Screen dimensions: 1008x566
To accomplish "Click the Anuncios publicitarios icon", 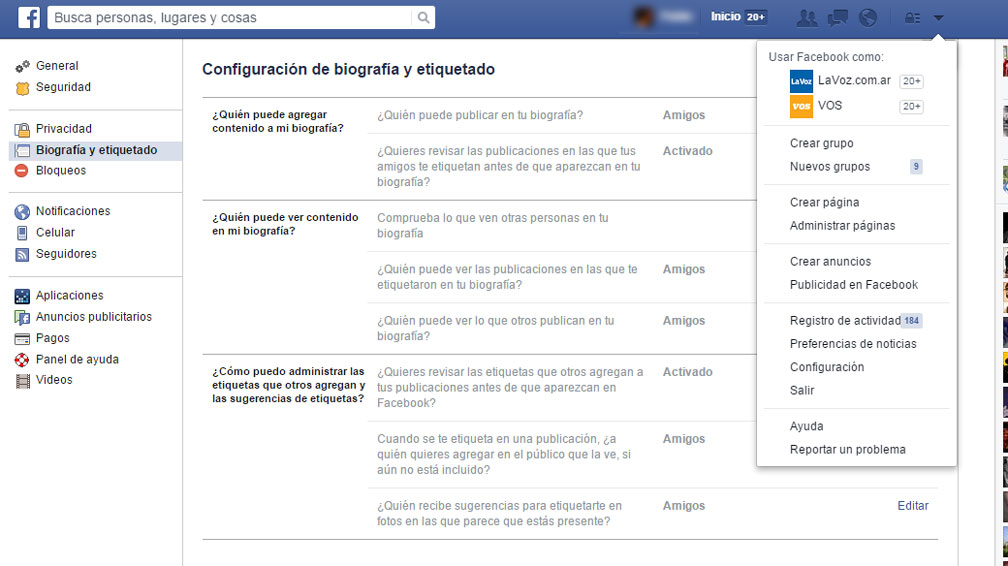I will (x=22, y=318).
